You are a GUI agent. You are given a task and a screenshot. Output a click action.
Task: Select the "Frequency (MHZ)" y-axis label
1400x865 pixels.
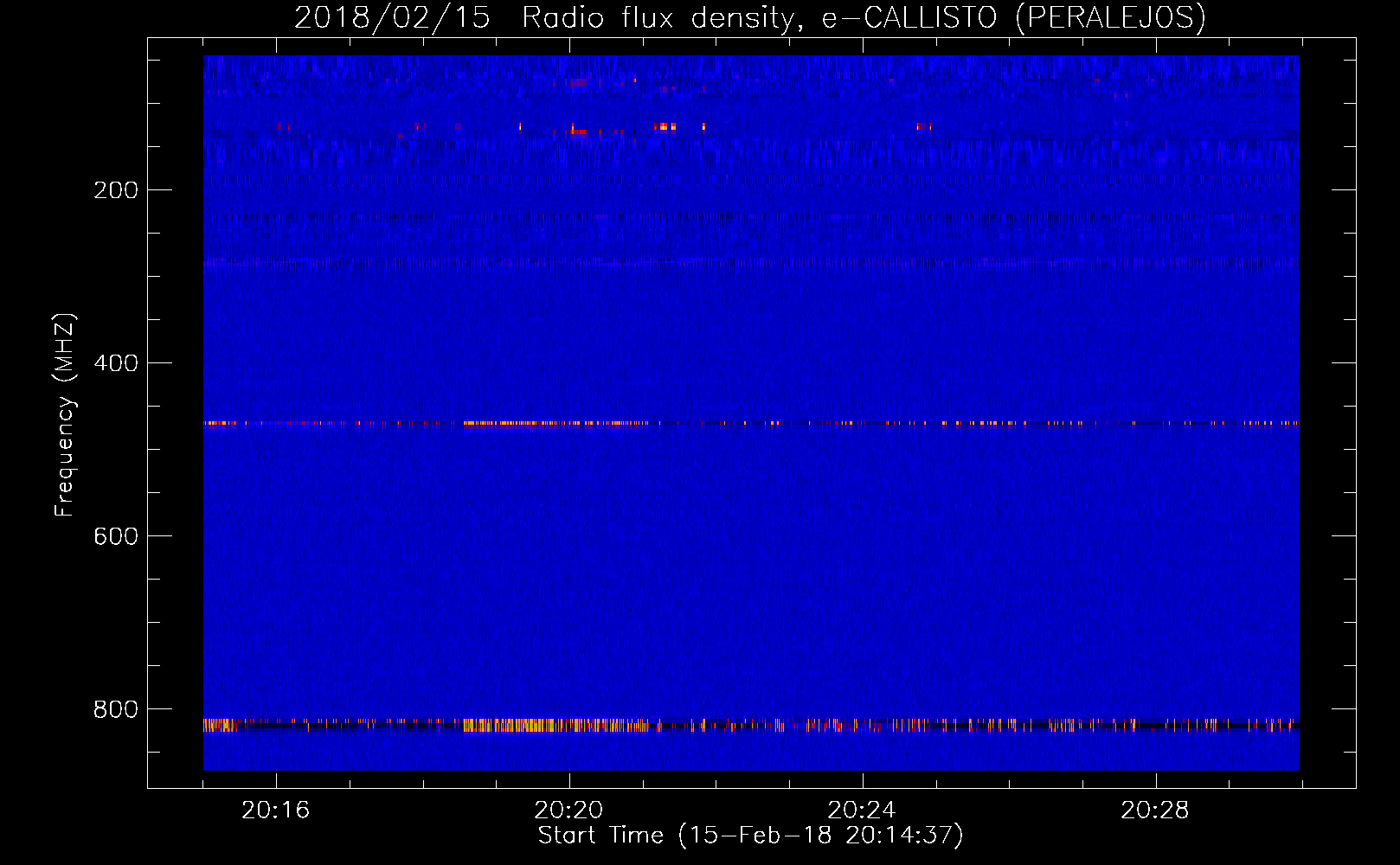[x=65, y=415]
